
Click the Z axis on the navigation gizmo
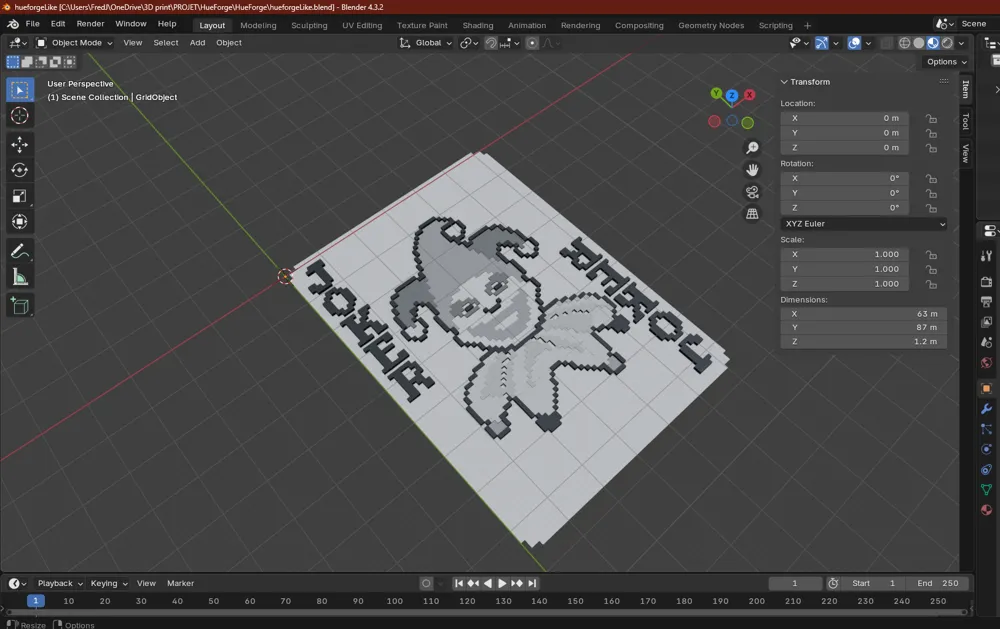pos(732,95)
